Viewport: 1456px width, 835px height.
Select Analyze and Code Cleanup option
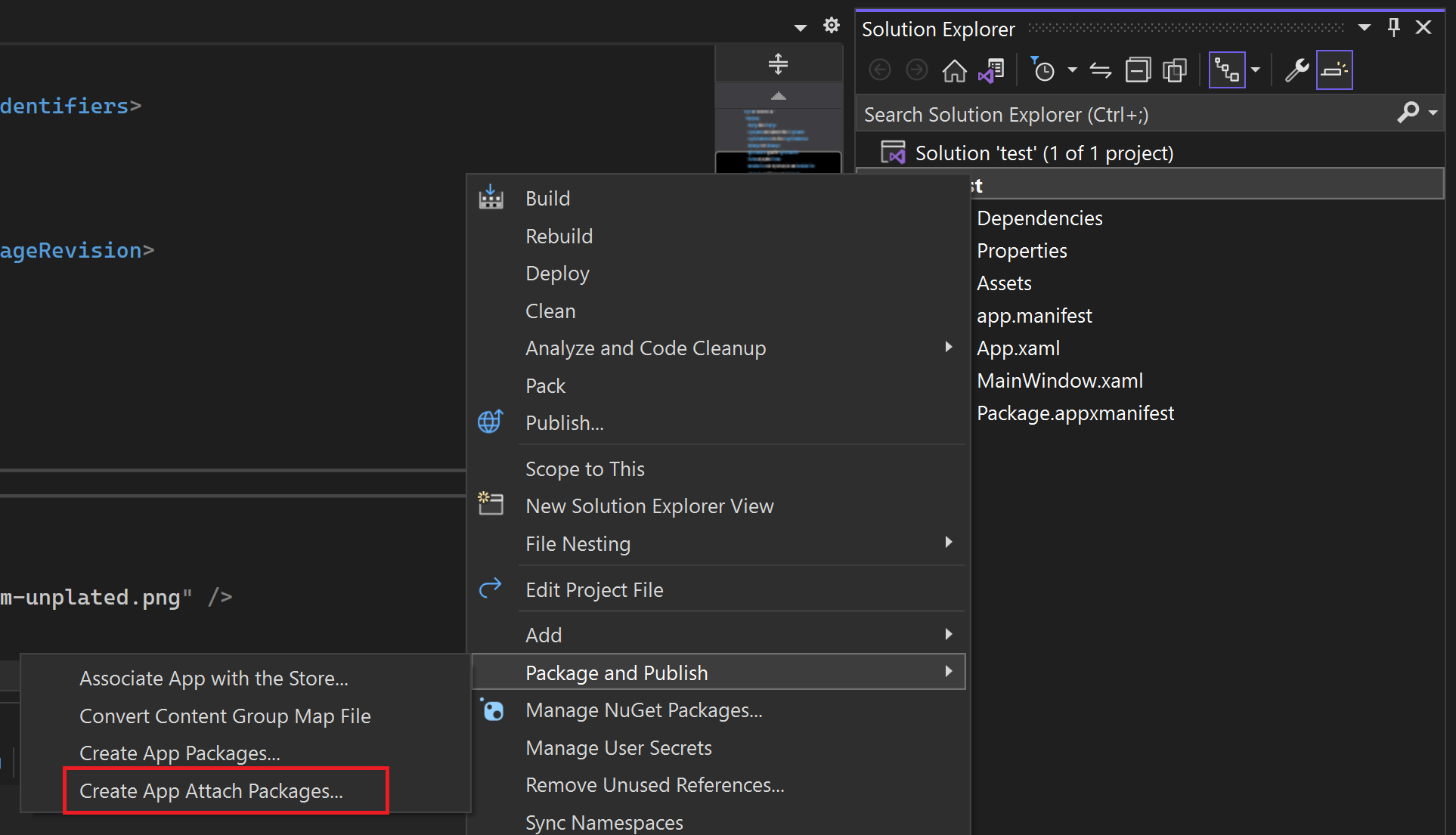(645, 347)
